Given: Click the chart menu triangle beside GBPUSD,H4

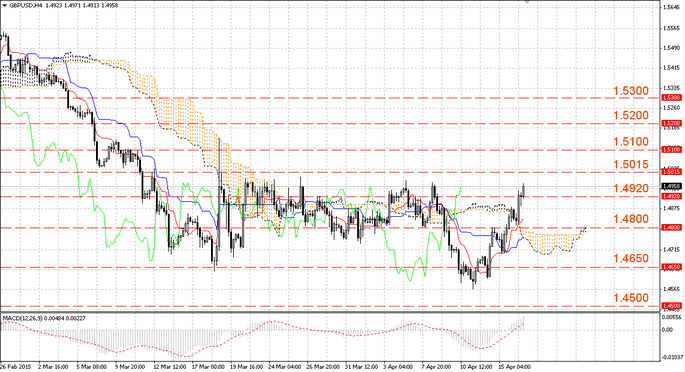Looking at the screenshot, I should 4,6.
